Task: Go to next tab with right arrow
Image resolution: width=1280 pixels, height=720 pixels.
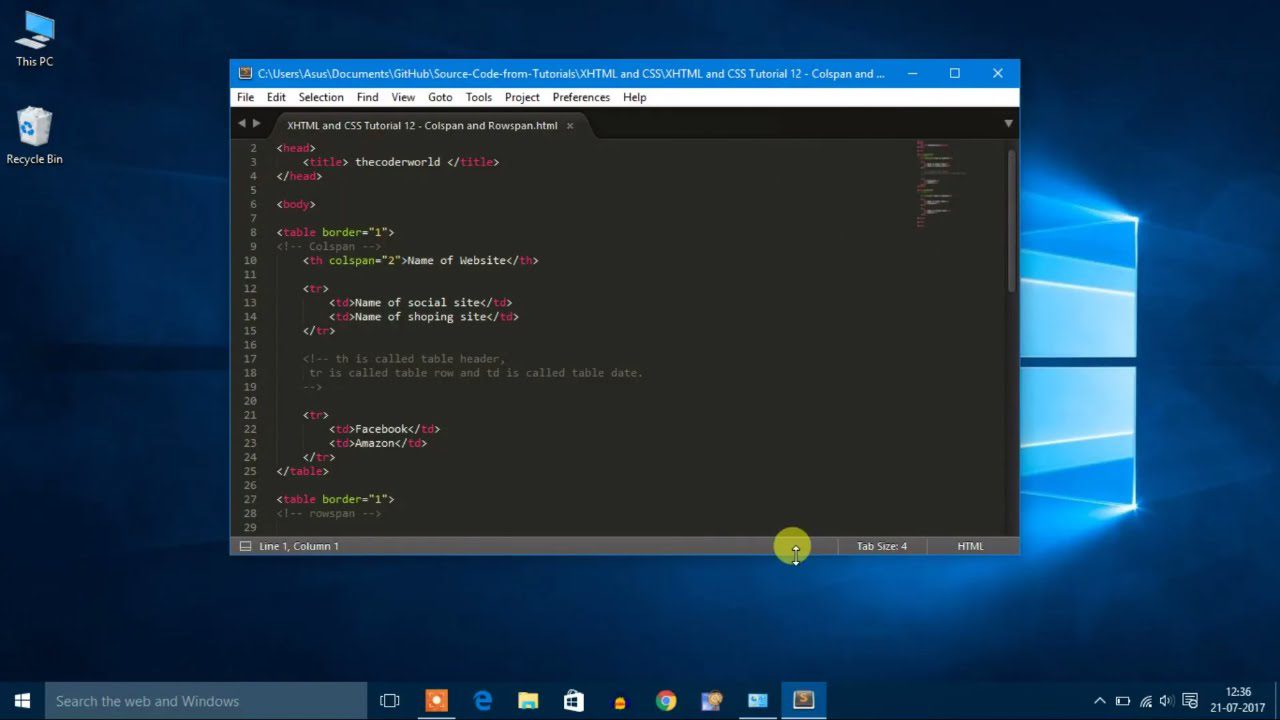Action: tap(257, 123)
